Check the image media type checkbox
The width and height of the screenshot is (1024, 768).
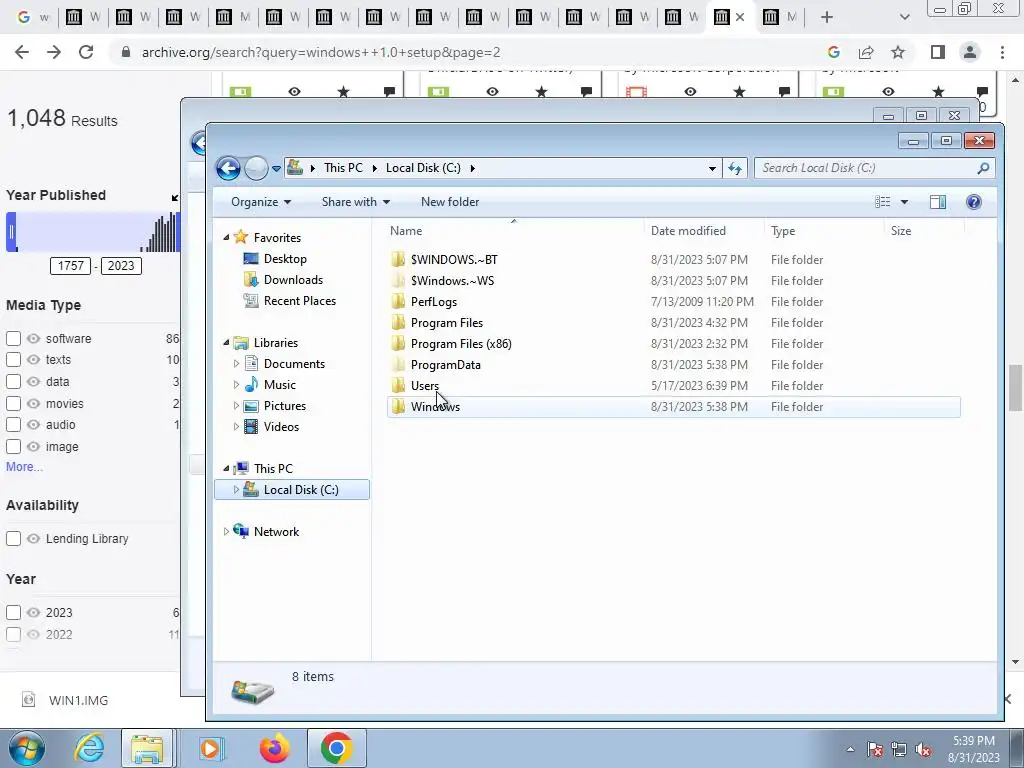[13, 447]
